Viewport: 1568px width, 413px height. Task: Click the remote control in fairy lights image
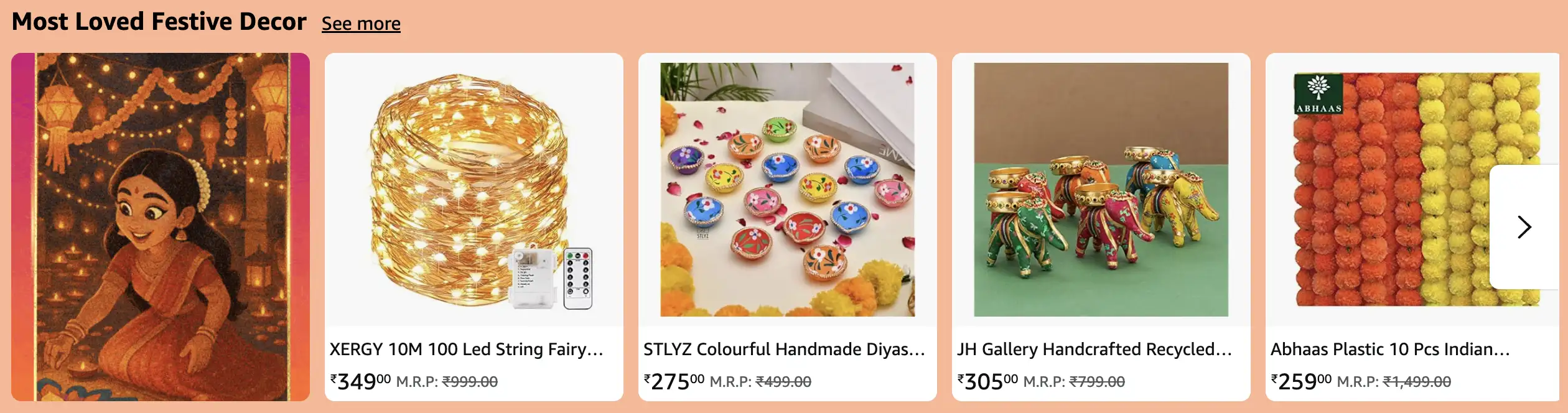point(578,278)
